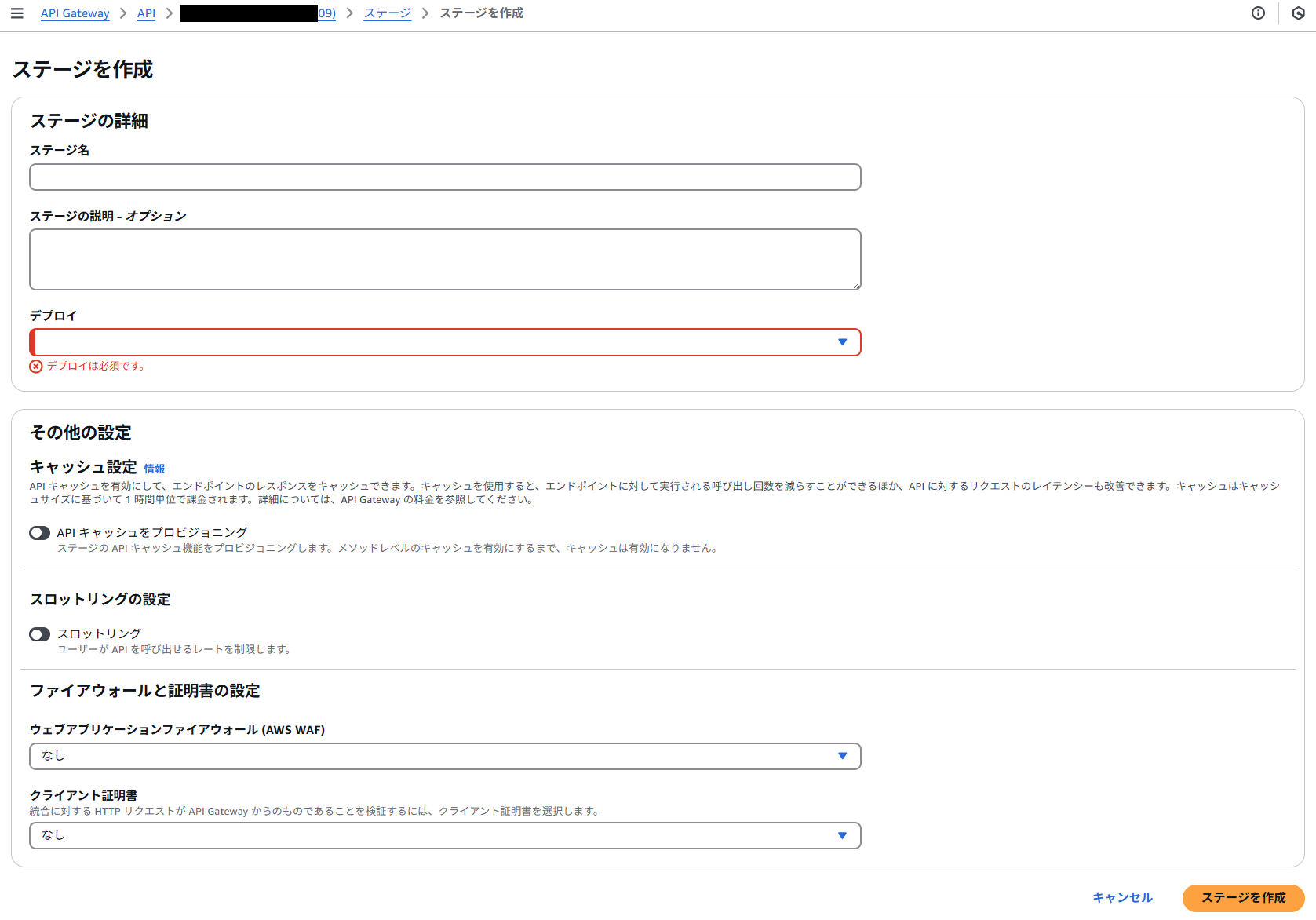Viewport: 1316px width, 920px height.
Task: Open the API breadcrumb link
Action: [x=146, y=13]
